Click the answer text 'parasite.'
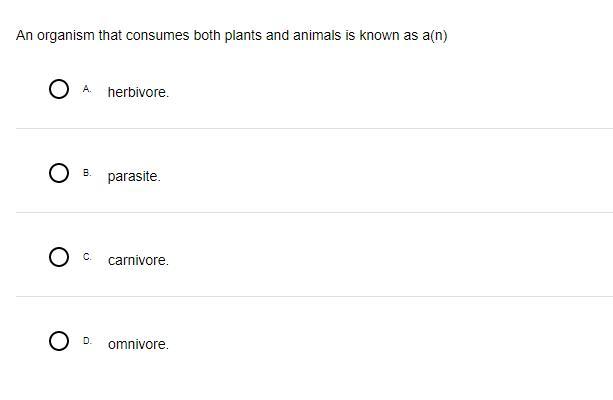The width and height of the screenshot is (613, 400). point(134,176)
